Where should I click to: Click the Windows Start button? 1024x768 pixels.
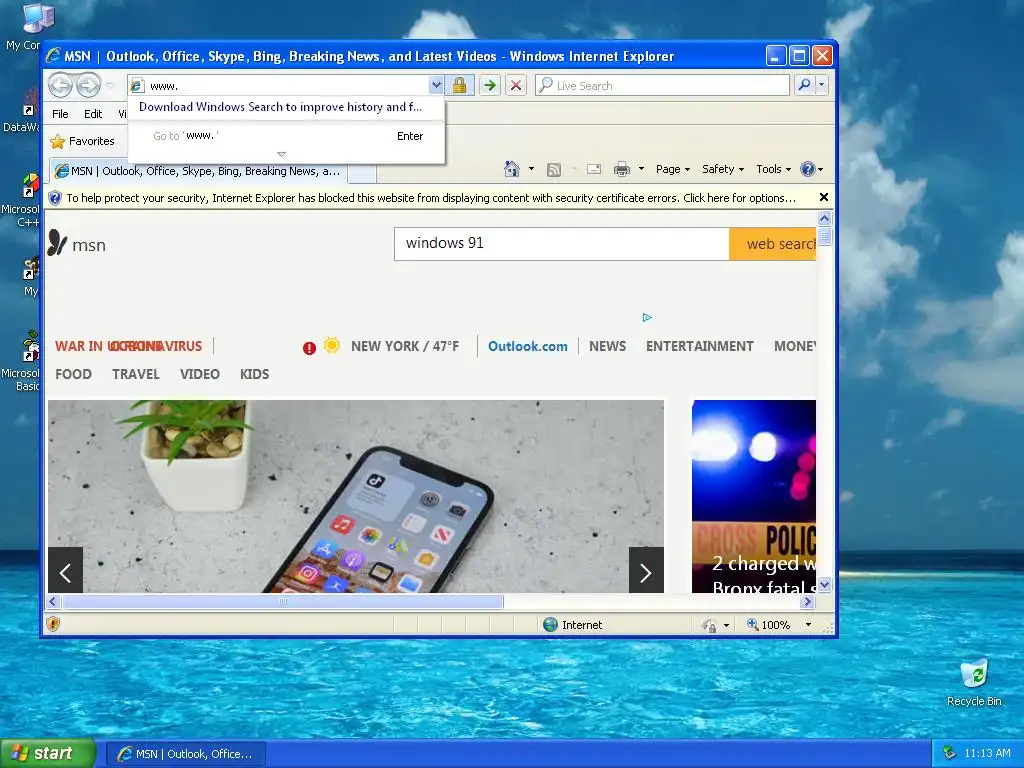coord(48,754)
